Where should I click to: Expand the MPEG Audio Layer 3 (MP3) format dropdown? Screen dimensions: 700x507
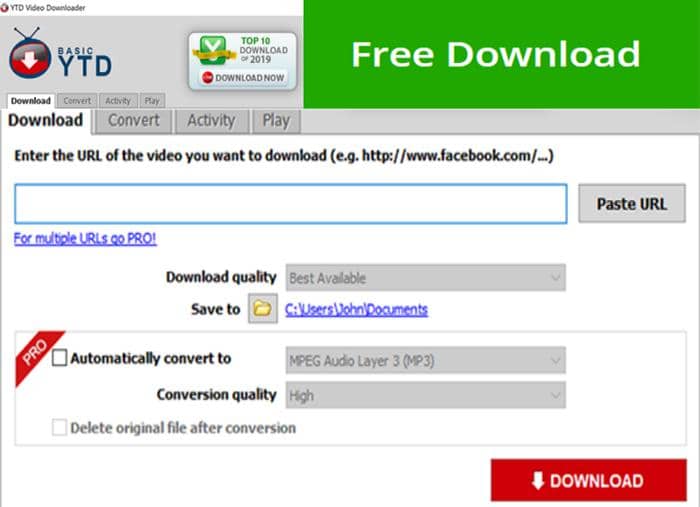tap(425, 360)
